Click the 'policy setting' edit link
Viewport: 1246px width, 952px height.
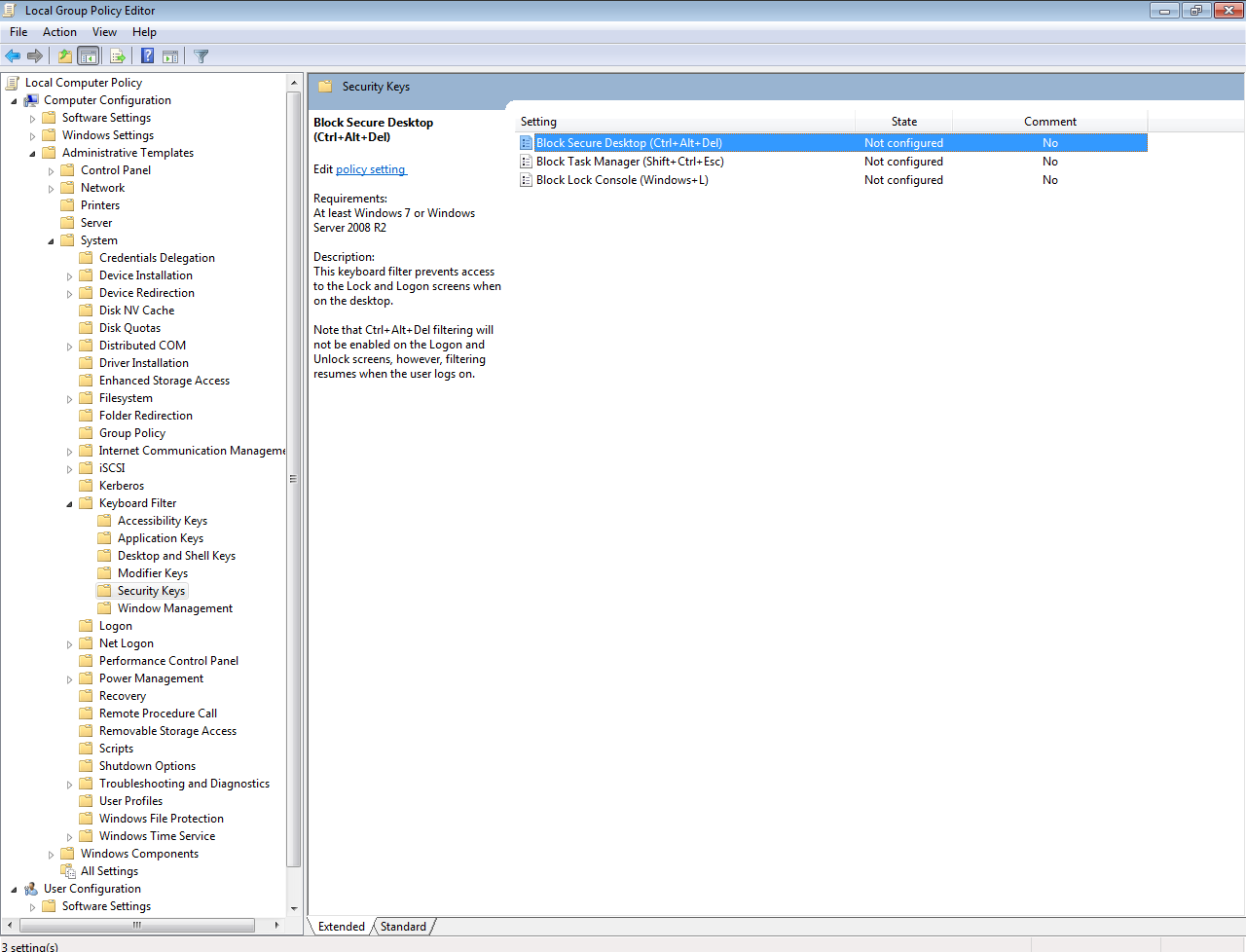370,169
